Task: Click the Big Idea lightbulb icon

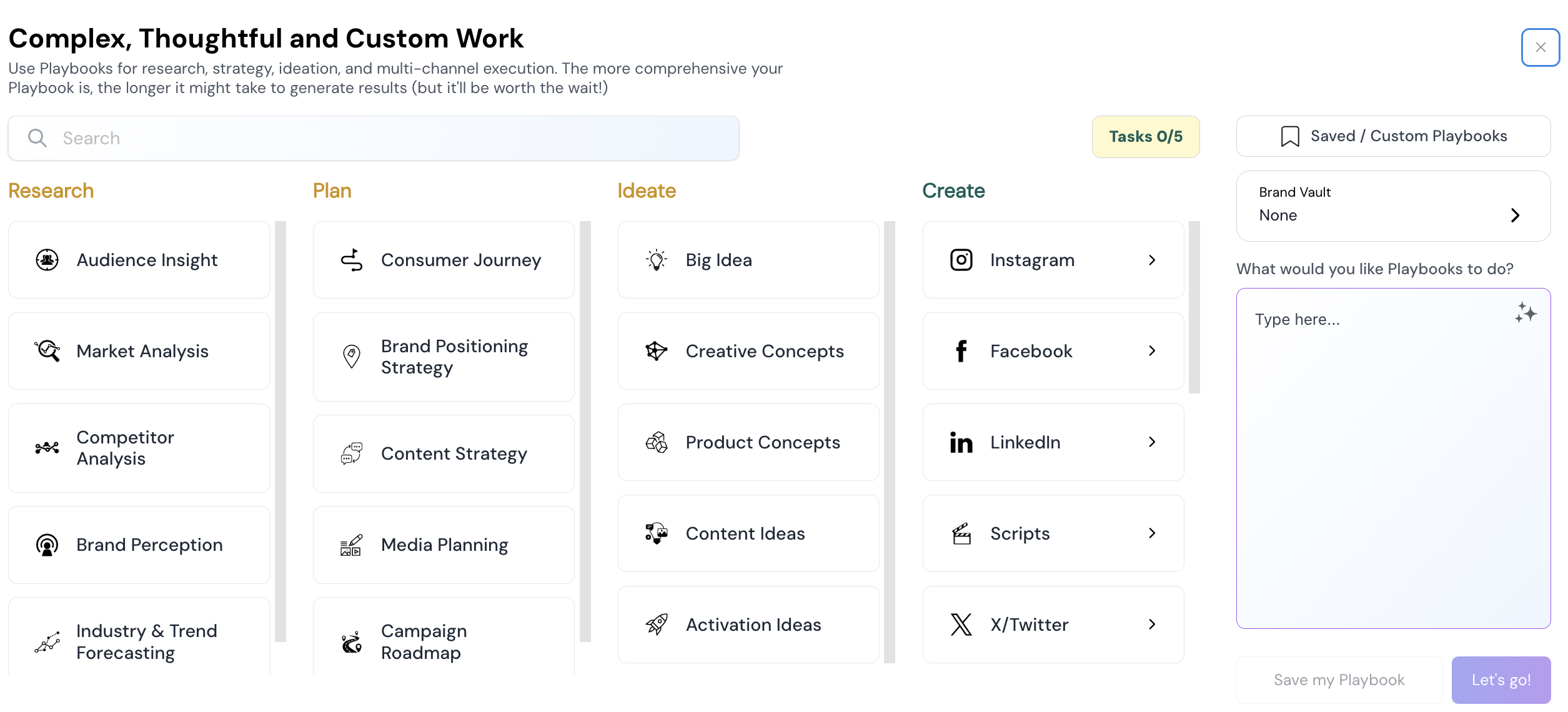Action: pyautogui.click(x=656, y=260)
